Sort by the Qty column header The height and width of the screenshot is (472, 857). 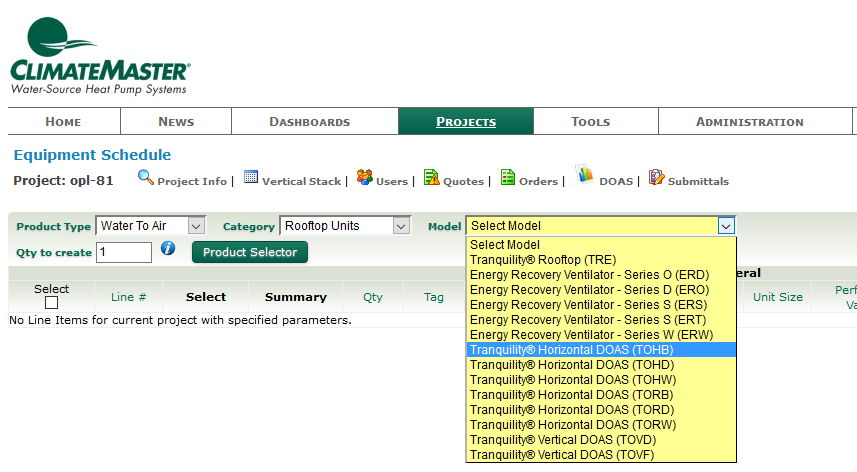coord(373,297)
